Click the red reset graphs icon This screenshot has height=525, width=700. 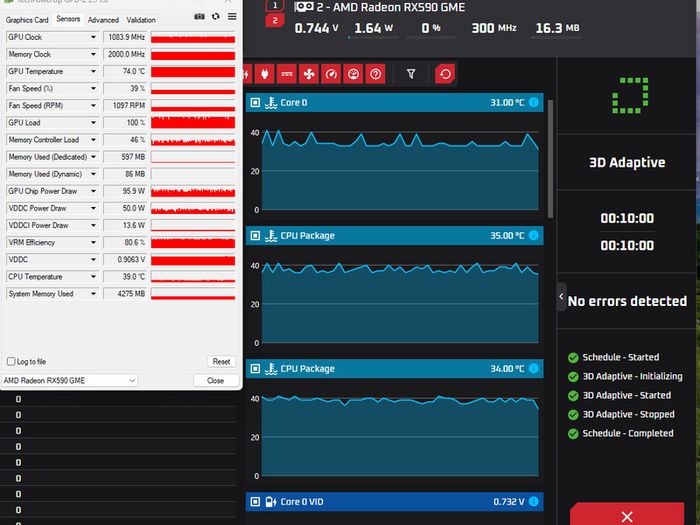click(445, 74)
